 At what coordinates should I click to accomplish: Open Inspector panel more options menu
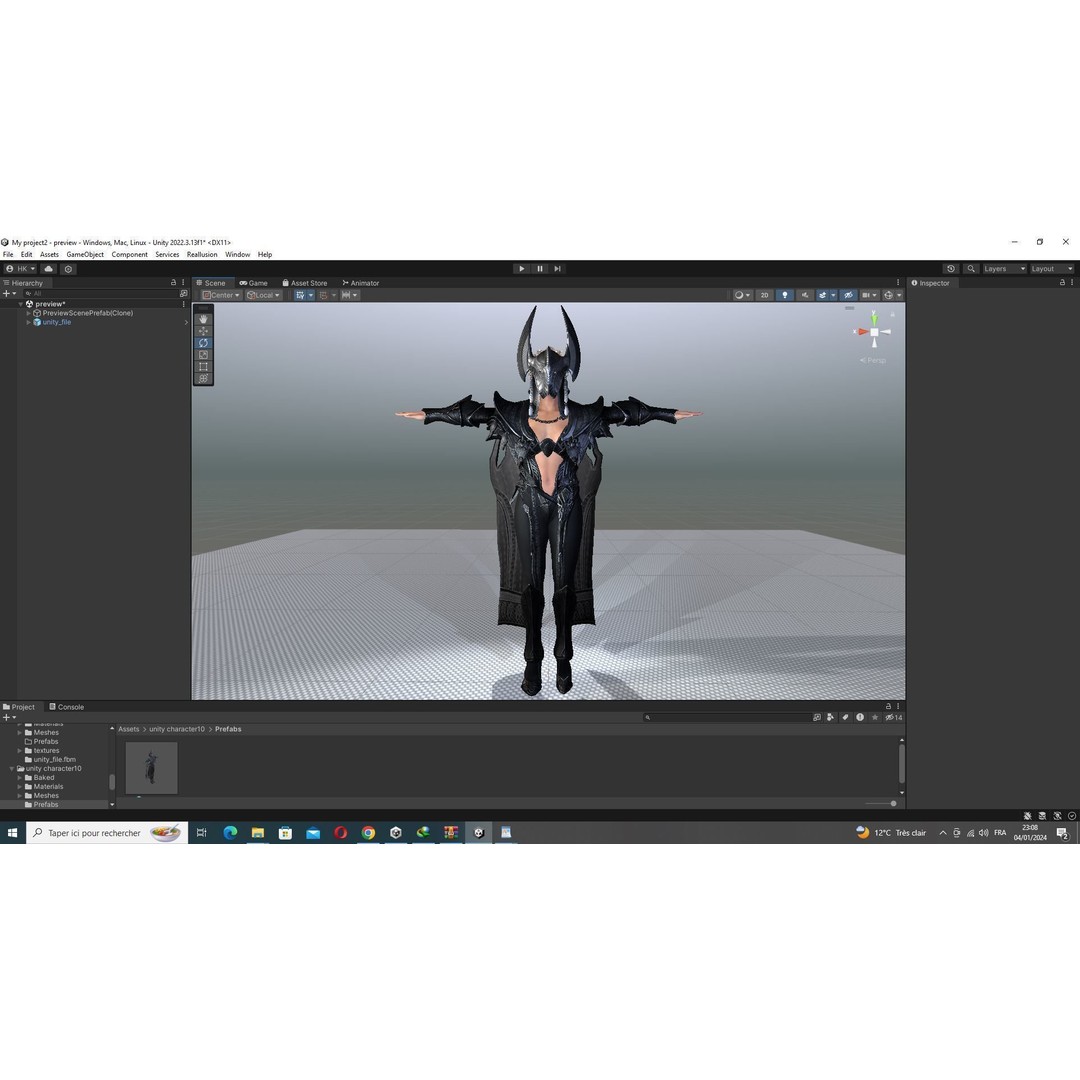tap(1072, 282)
